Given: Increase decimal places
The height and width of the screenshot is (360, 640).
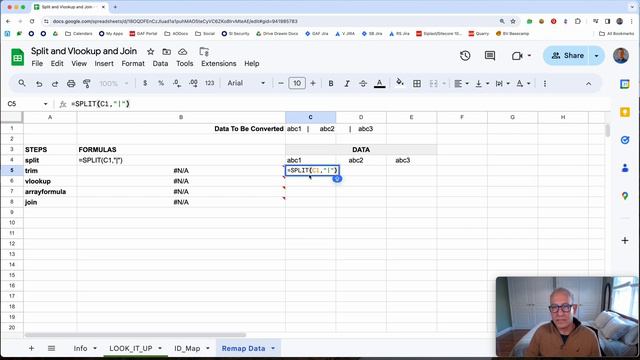Looking at the screenshot, I should coord(193,83).
